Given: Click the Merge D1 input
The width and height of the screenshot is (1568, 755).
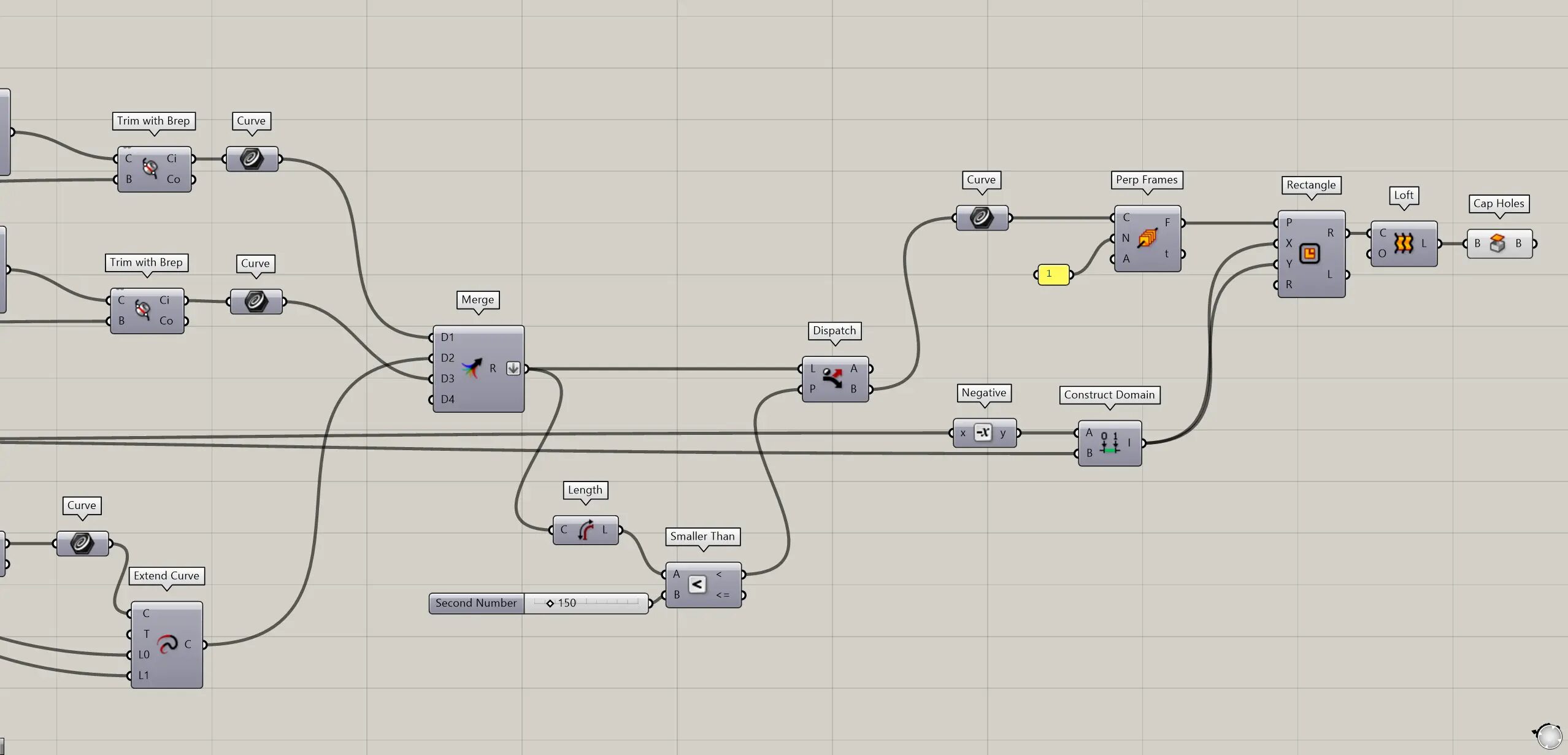Looking at the screenshot, I should [447, 337].
